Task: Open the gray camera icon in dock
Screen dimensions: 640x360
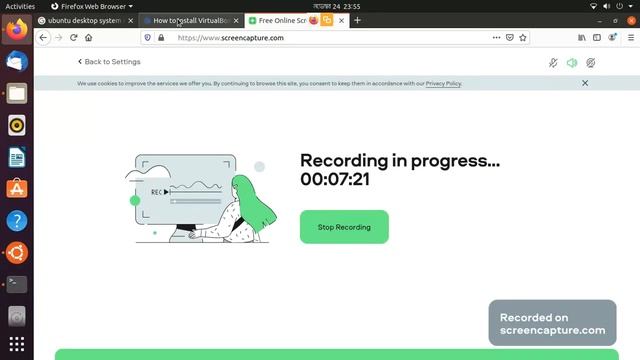Action: point(17,316)
